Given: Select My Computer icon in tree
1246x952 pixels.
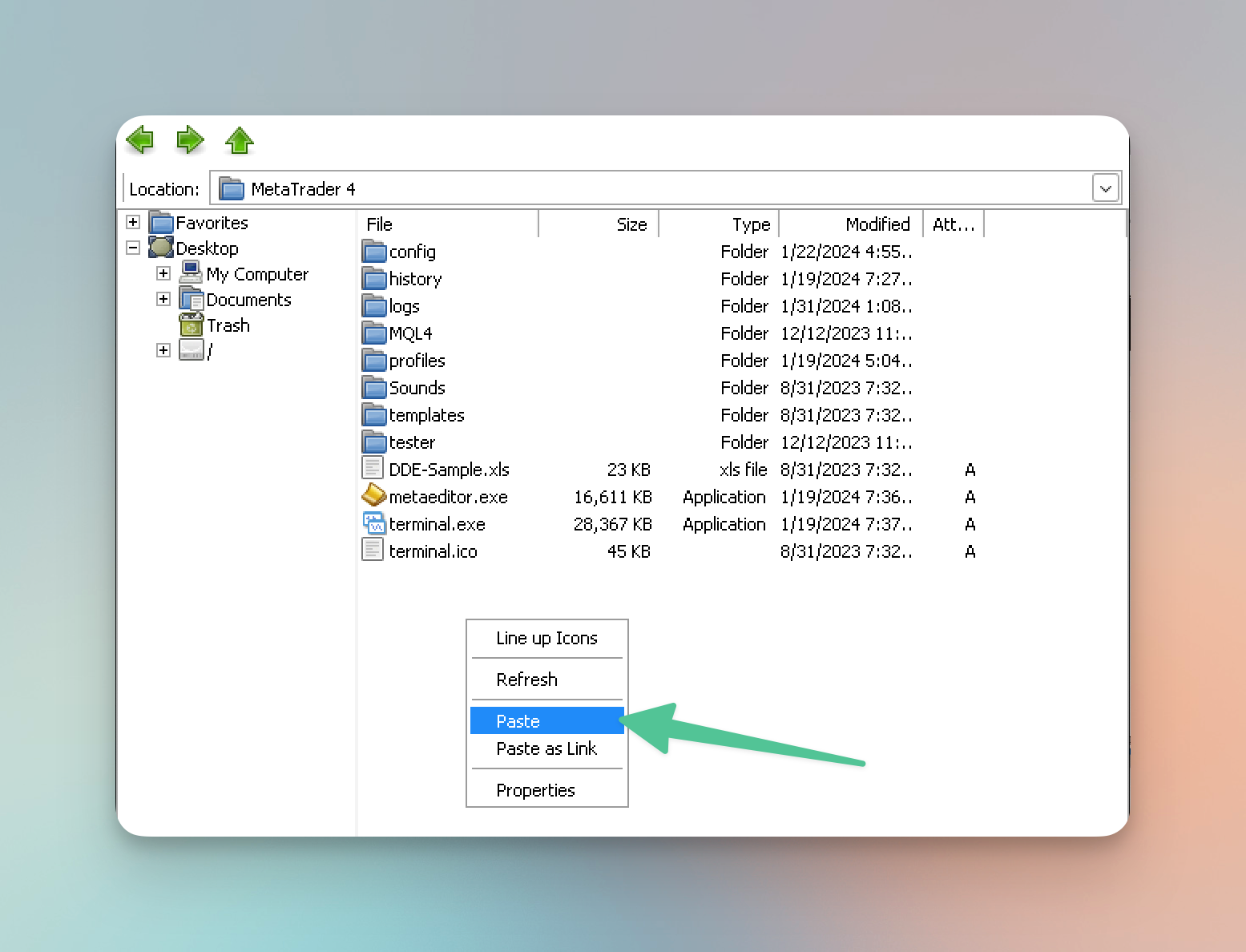Looking at the screenshot, I should (191, 273).
